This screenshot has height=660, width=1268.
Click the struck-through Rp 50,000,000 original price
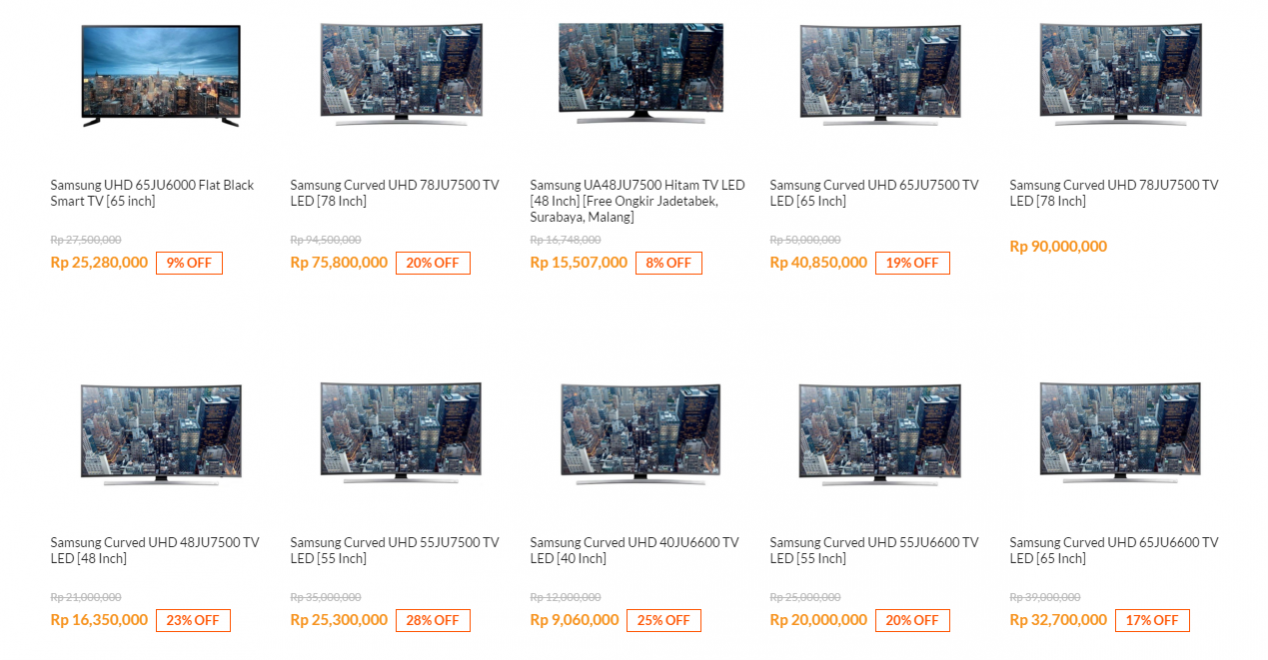(x=805, y=240)
